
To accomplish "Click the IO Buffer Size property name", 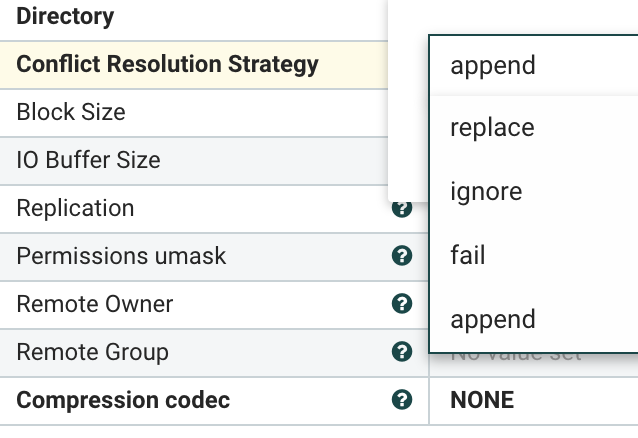I will coord(88,160).
